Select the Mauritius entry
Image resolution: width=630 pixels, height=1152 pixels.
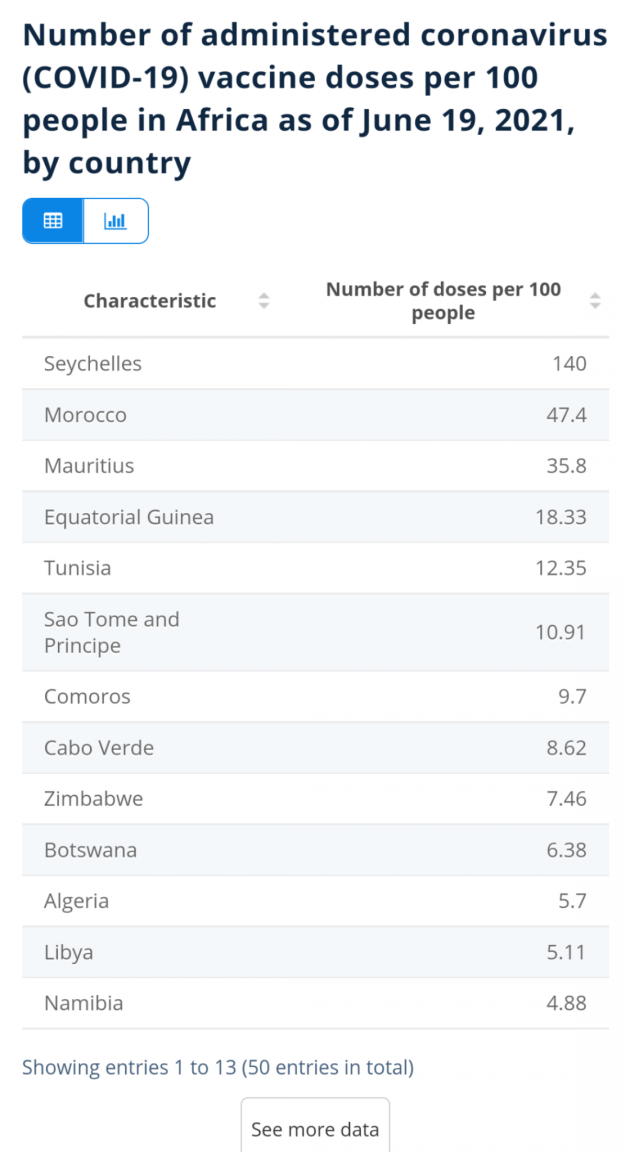pos(316,466)
